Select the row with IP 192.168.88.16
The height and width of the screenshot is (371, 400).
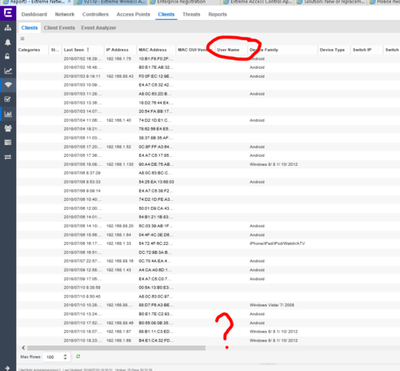(x=208, y=261)
